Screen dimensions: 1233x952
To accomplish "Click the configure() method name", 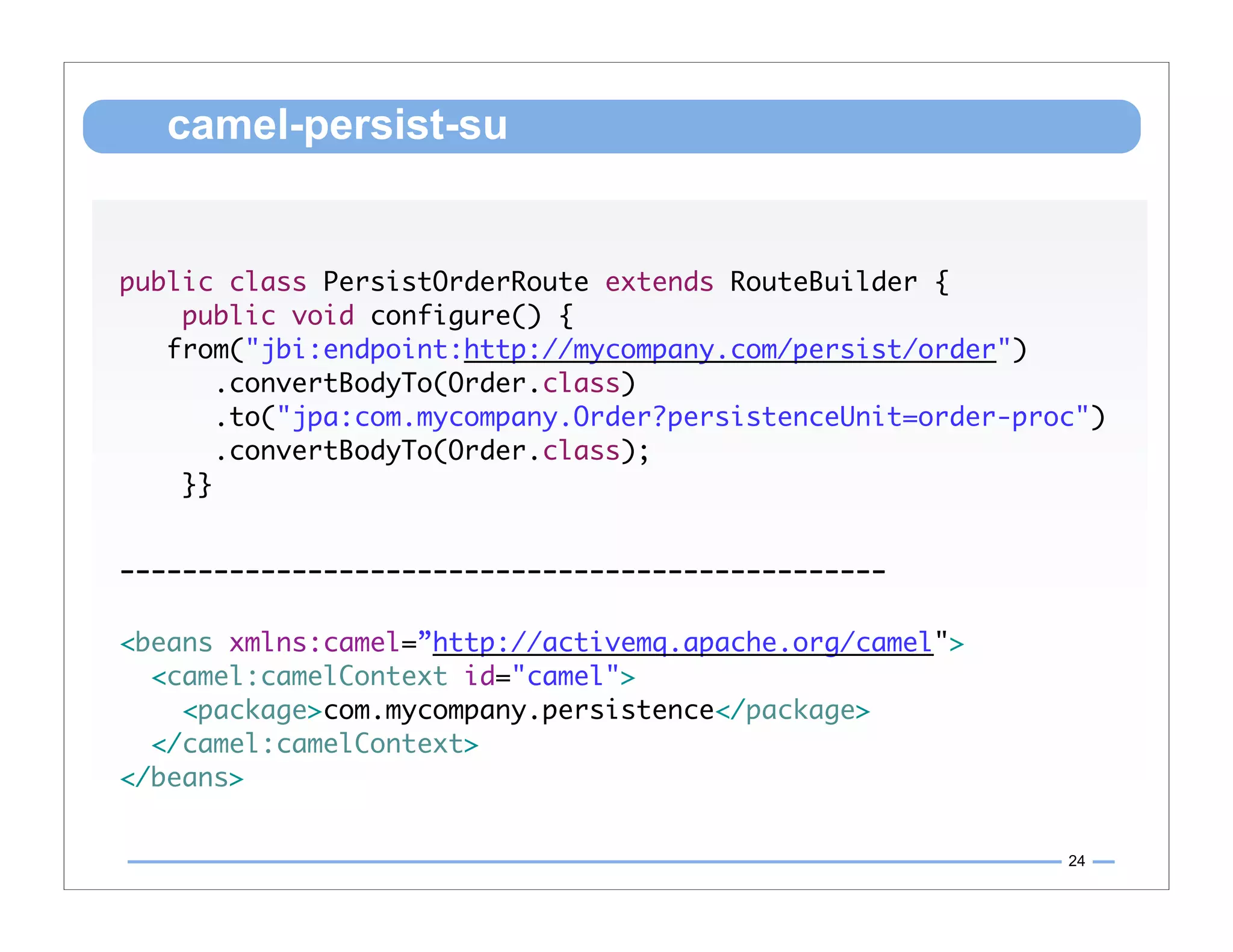I will pyautogui.click(x=456, y=317).
